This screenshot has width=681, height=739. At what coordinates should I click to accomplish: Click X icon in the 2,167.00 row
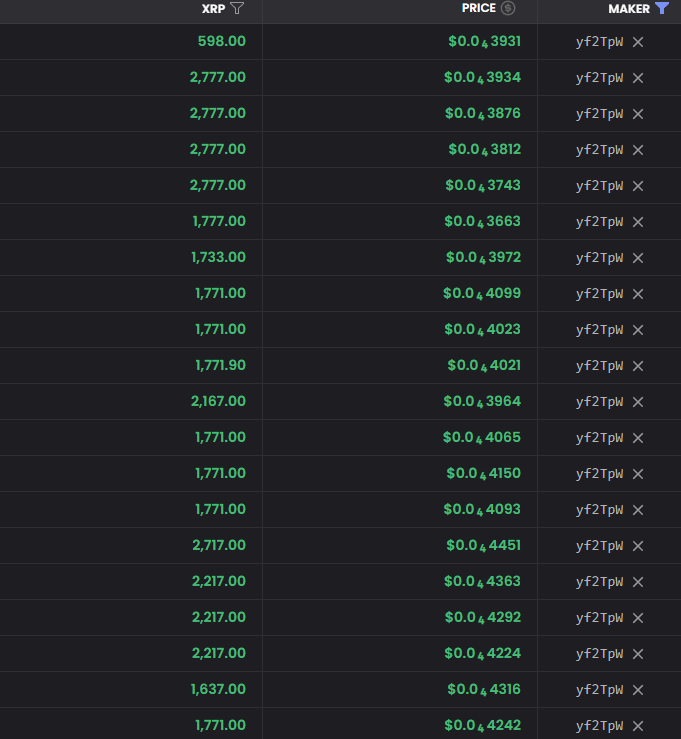click(x=638, y=402)
